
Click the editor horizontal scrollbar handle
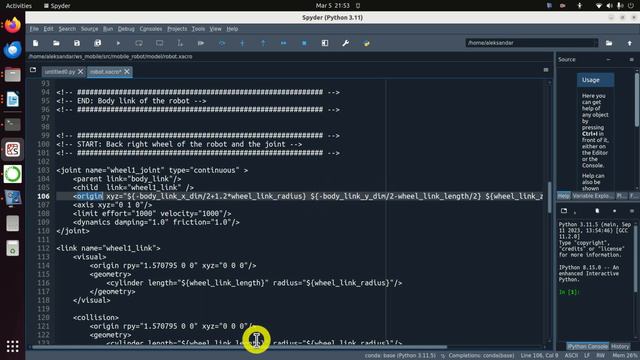pyautogui.click(x=239, y=347)
